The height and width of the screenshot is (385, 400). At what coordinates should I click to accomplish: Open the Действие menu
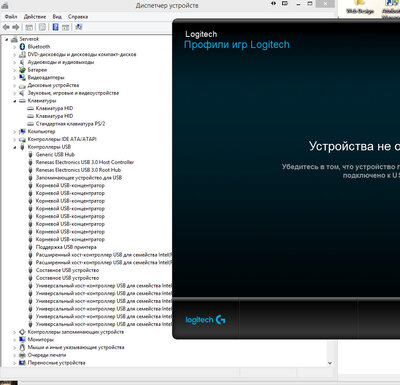(x=35, y=17)
